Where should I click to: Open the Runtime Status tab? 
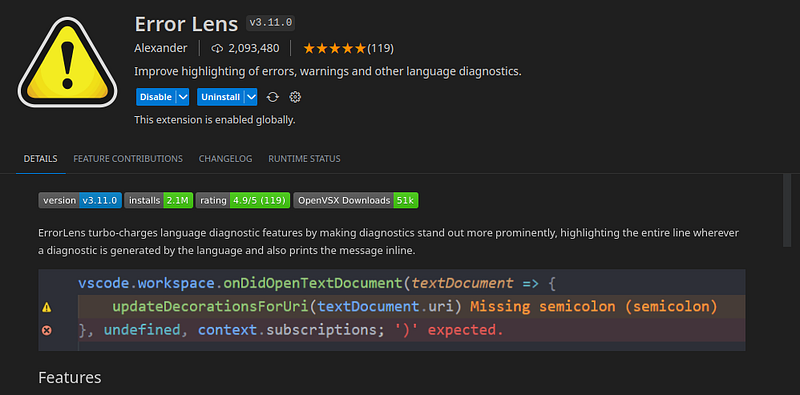(304, 159)
